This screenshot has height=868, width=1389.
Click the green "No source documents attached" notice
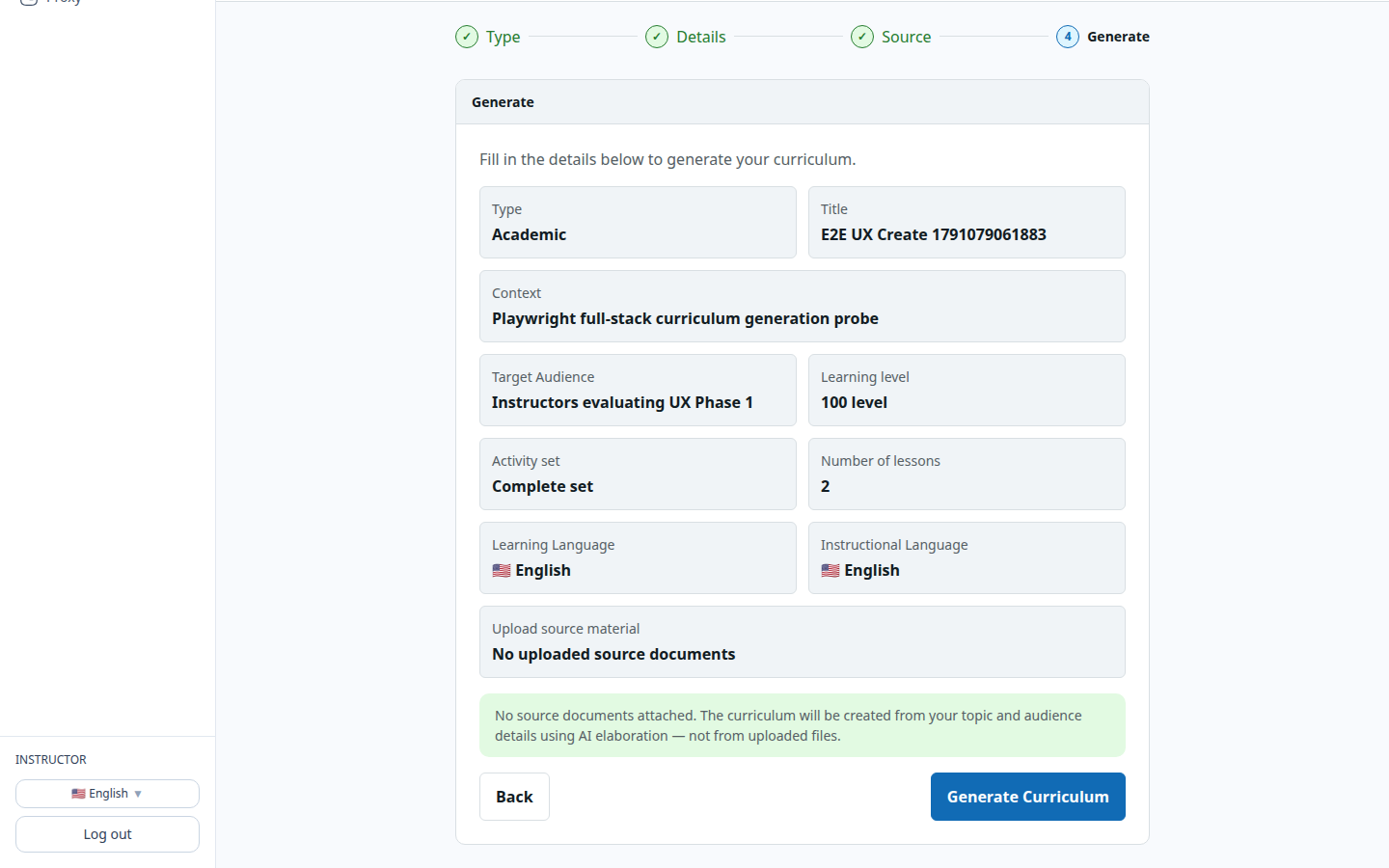(x=803, y=725)
